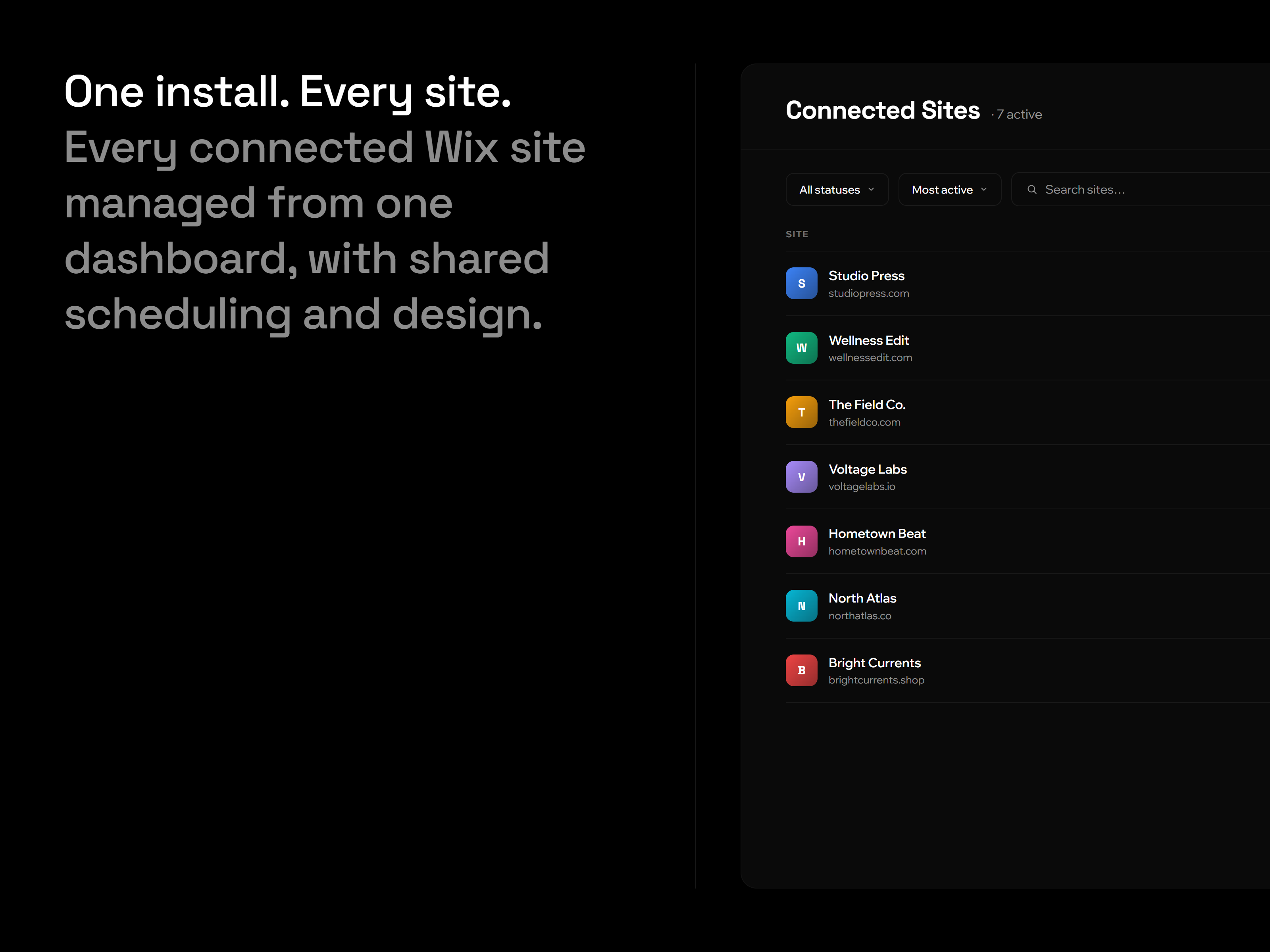Click the Search sites input field
This screenshot has height=952, width=1270.
coord(1141,189)
